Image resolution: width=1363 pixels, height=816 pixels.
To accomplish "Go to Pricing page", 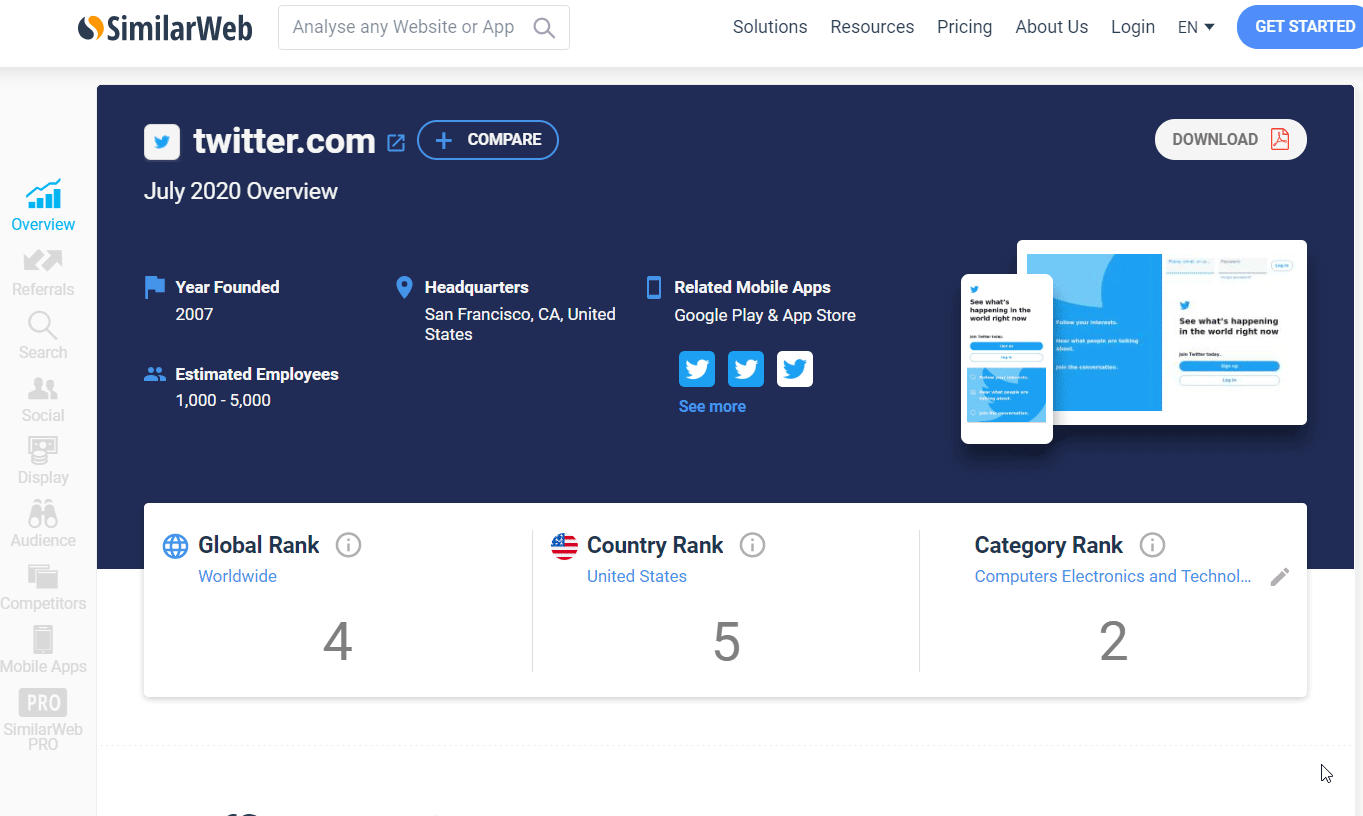I will point(965,27).
